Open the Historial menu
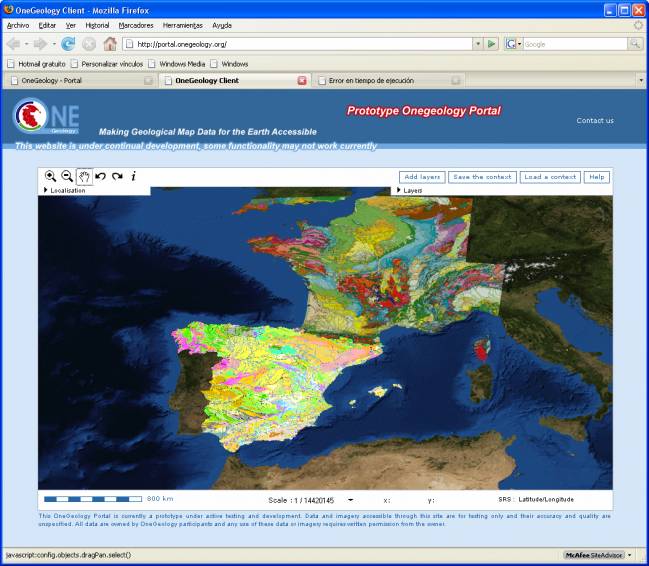The height and width of the screenshot is (566, 649). click(x=97, y=25)
